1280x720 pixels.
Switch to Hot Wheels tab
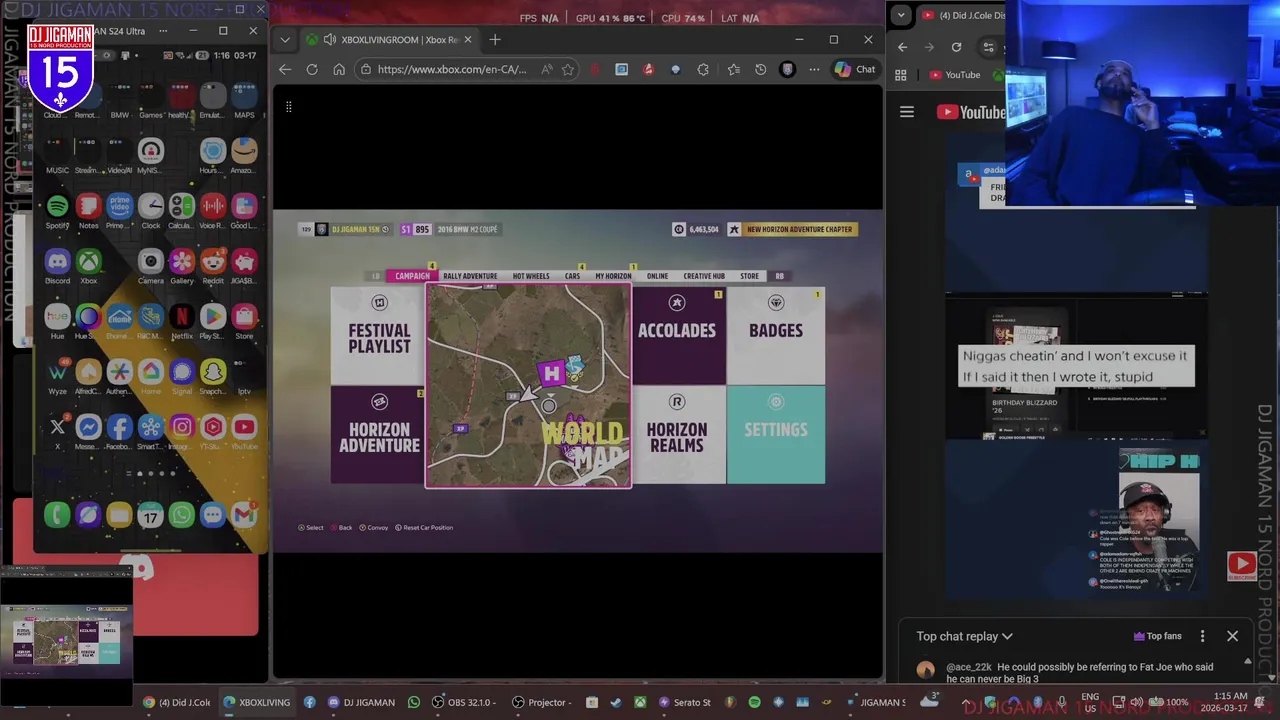point(531,276)
